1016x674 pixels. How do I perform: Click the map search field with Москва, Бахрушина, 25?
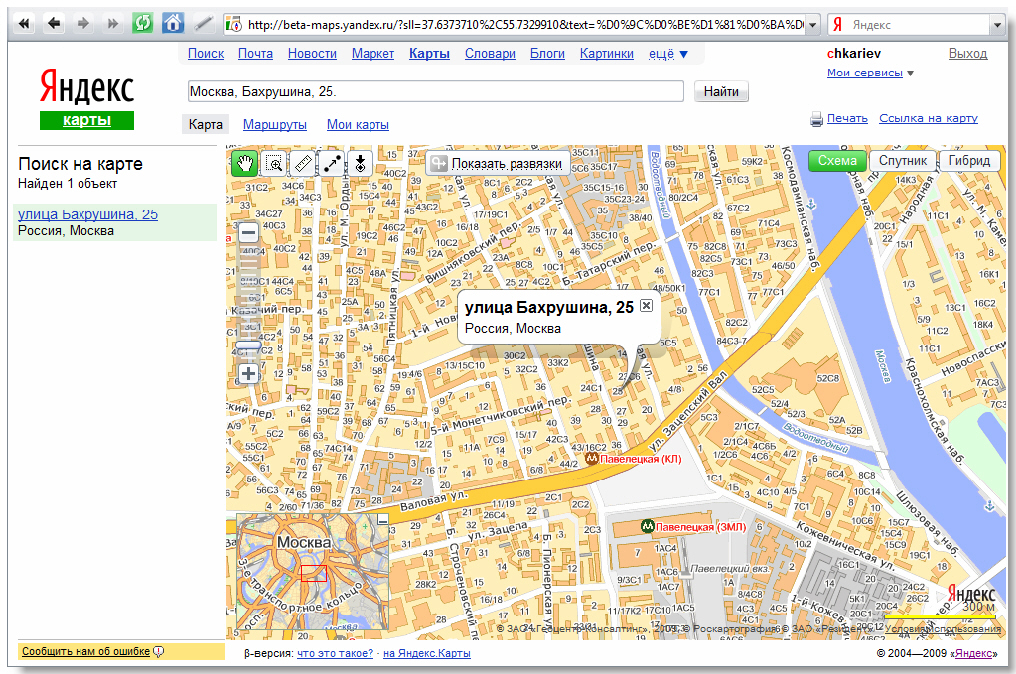(x=435, y=91)
